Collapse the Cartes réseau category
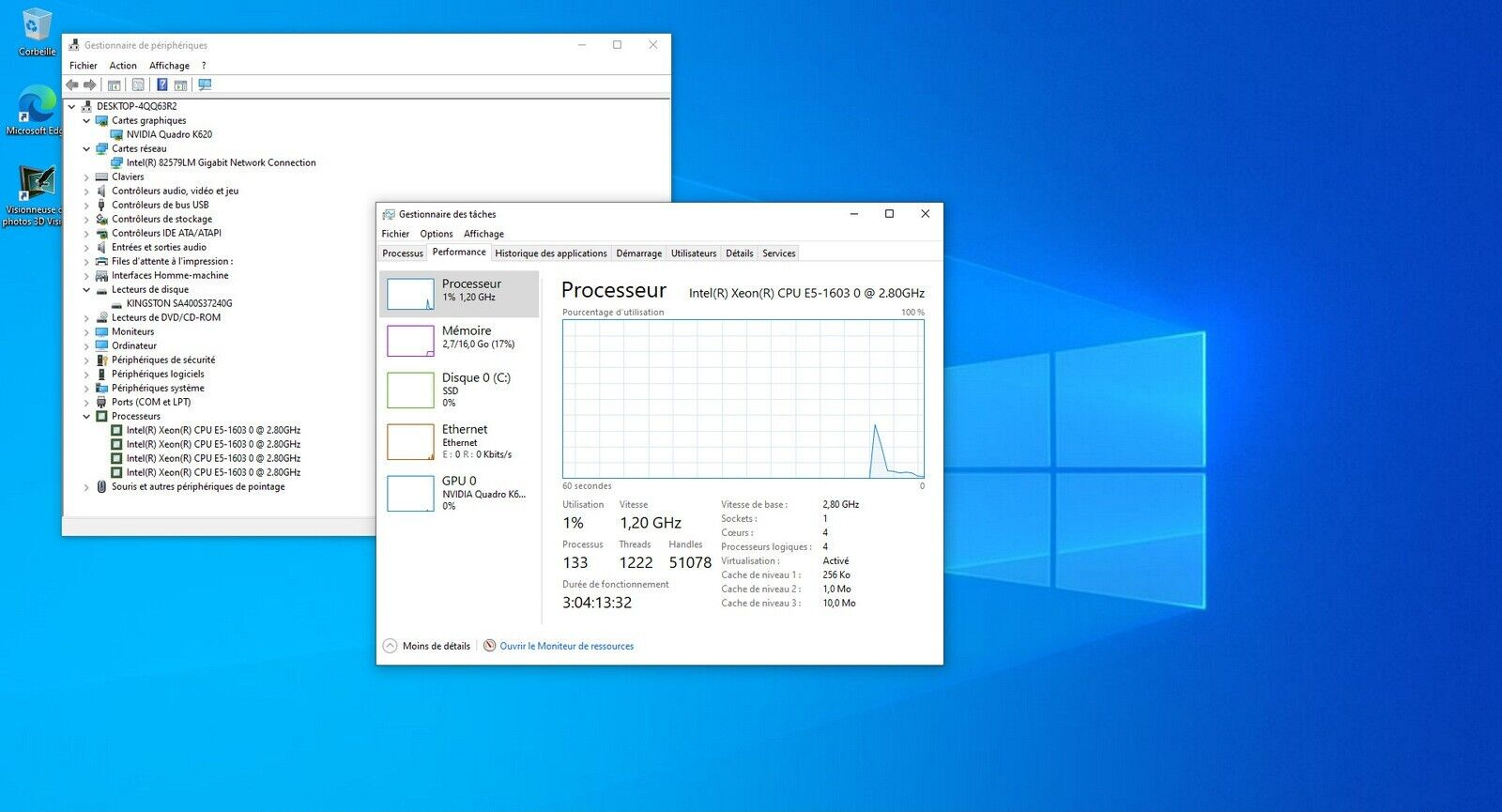Screen dimensions: 1502x812 click(86, 148)
